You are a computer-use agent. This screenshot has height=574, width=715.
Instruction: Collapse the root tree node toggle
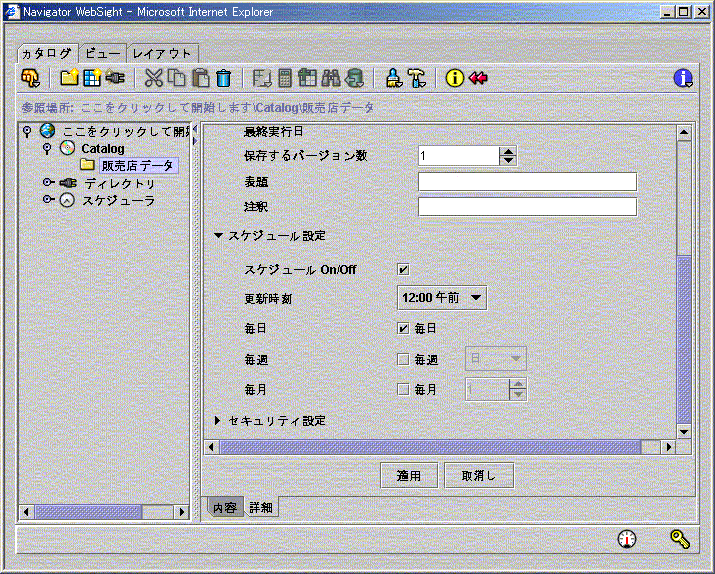coord(27,132)
